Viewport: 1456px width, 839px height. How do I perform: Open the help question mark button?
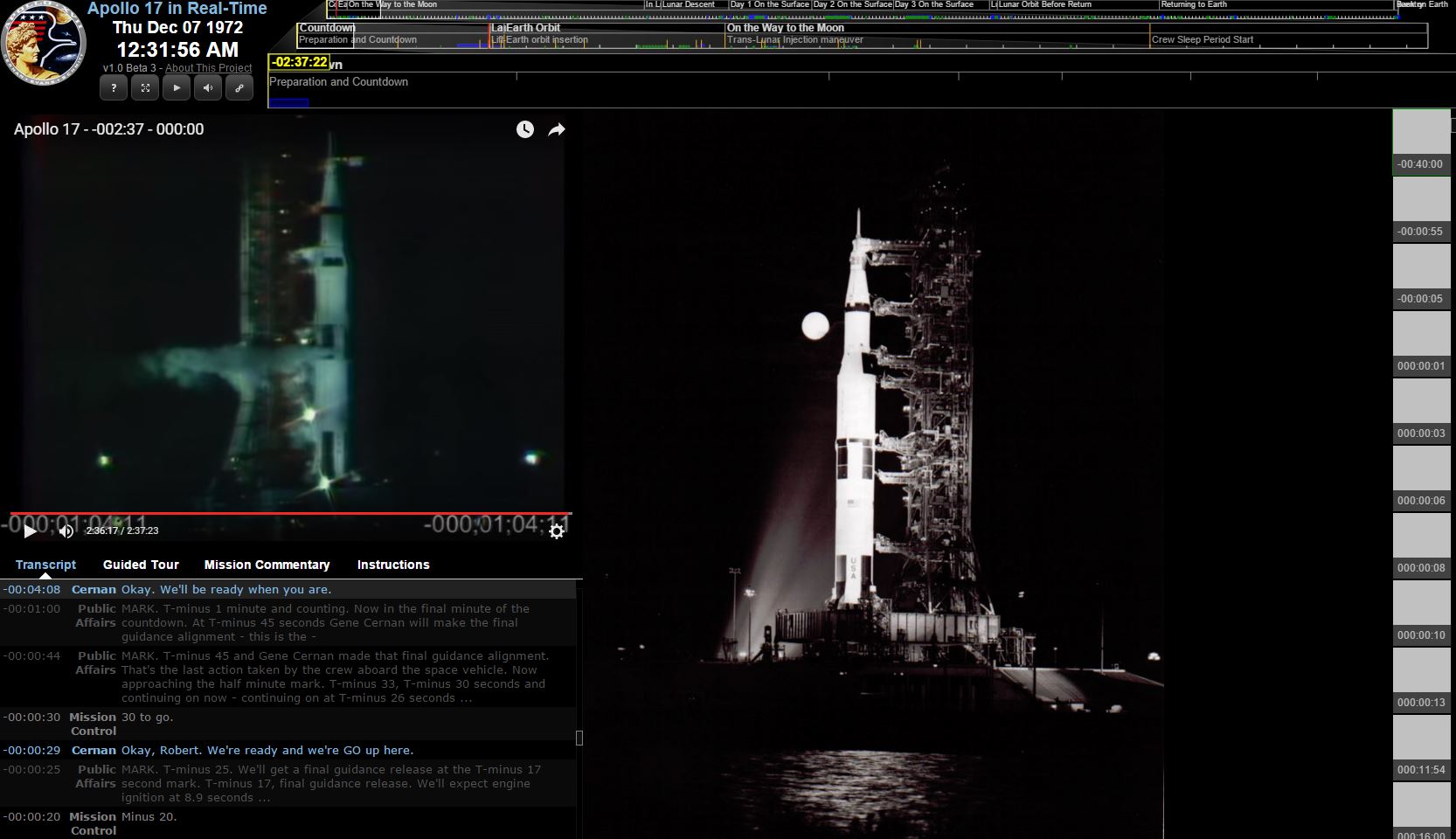pyautogui.click(x=114, y=87)
